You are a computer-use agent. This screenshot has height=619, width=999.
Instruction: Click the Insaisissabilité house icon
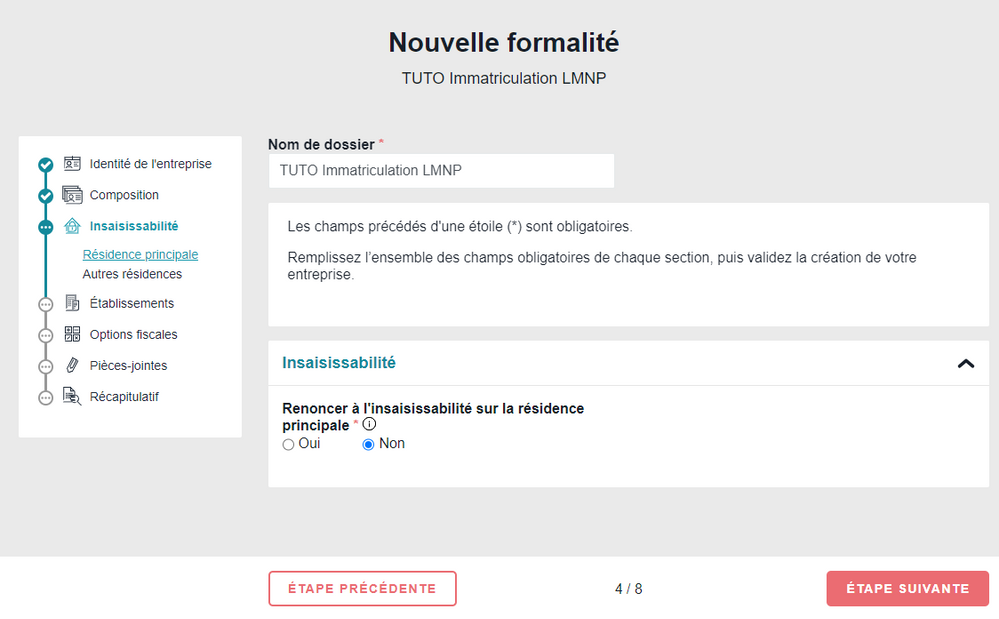tap(72, 226)
